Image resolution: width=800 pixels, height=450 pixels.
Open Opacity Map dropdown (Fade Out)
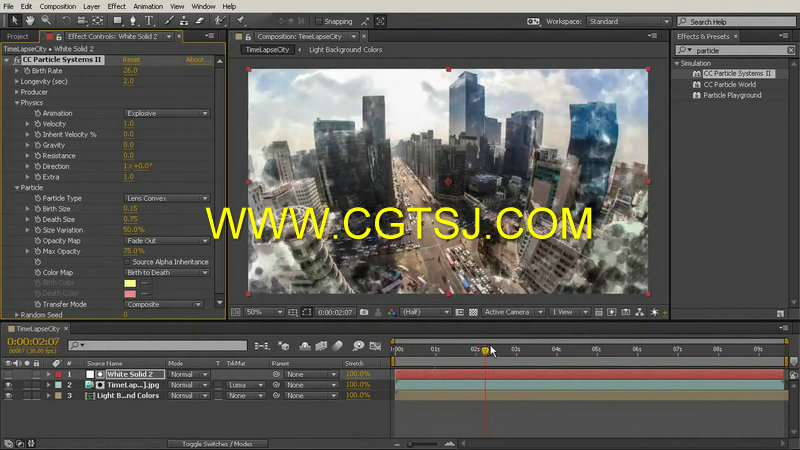[167, 241]
